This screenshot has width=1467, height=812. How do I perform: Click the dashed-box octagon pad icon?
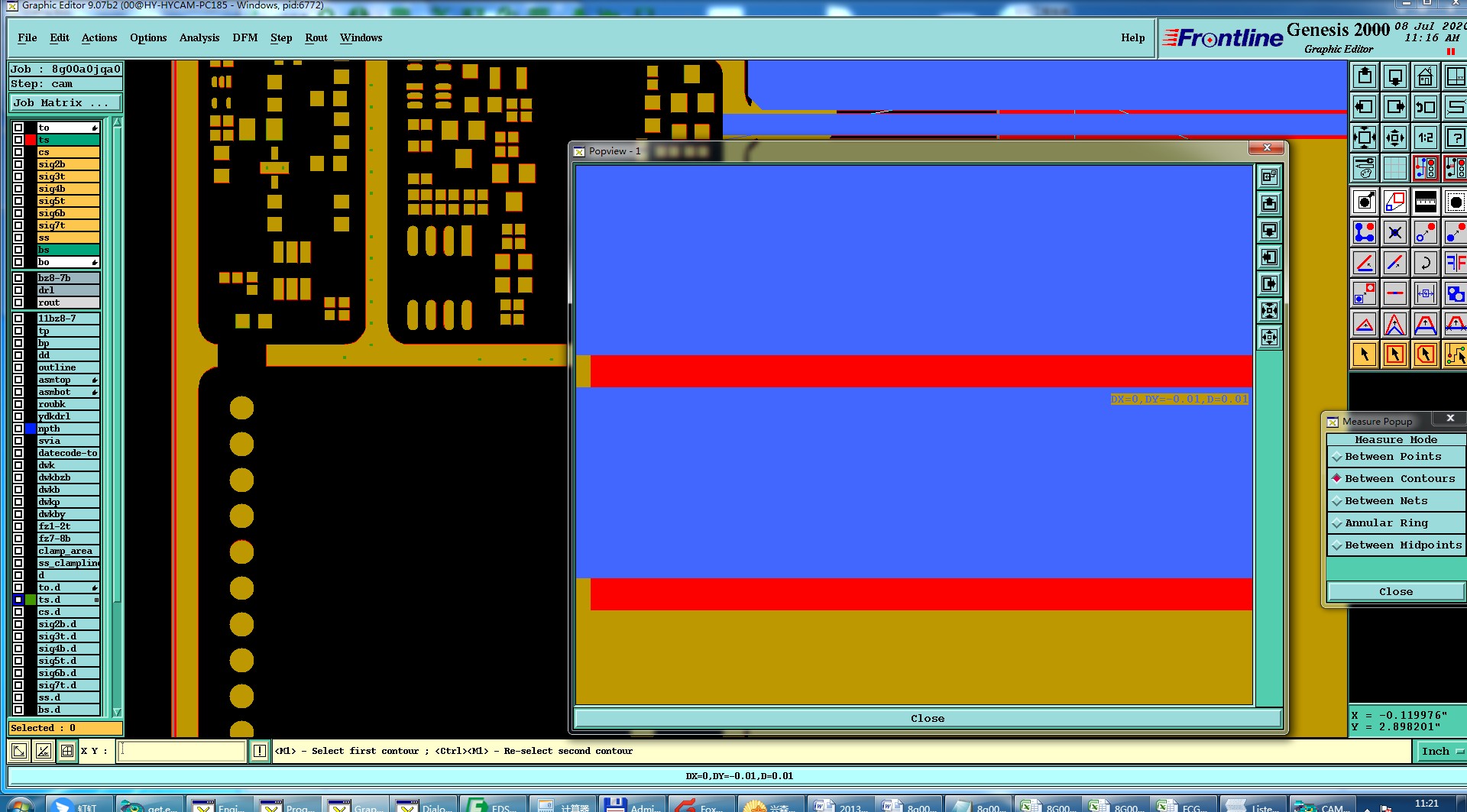coord(1456,202)
